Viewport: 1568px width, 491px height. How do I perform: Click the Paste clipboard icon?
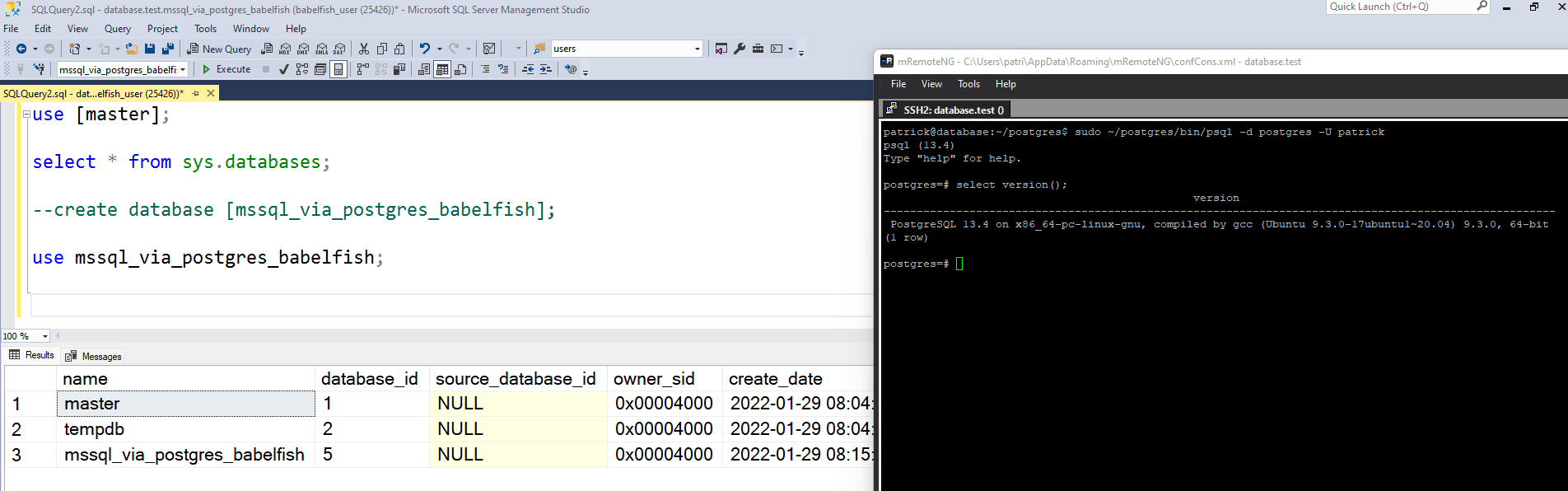click(399, 49)
